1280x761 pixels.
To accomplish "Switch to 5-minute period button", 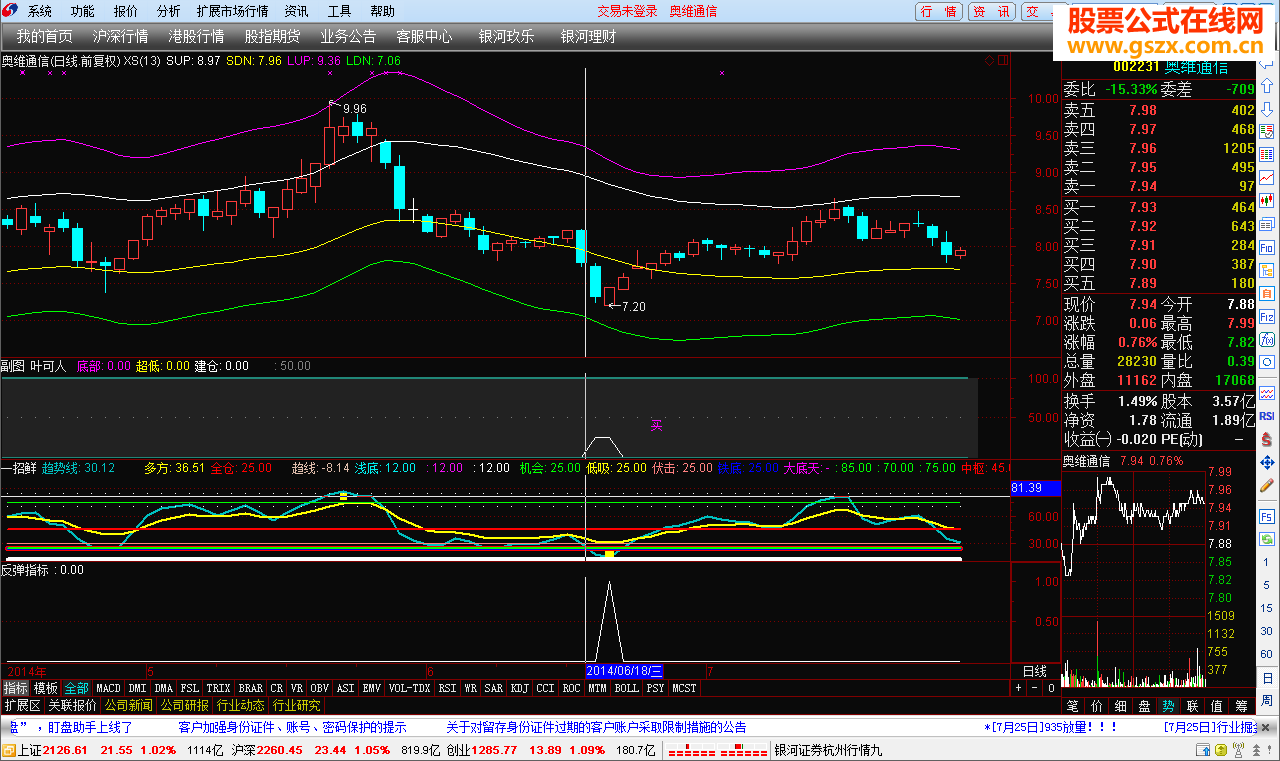I will [1266, 585].
